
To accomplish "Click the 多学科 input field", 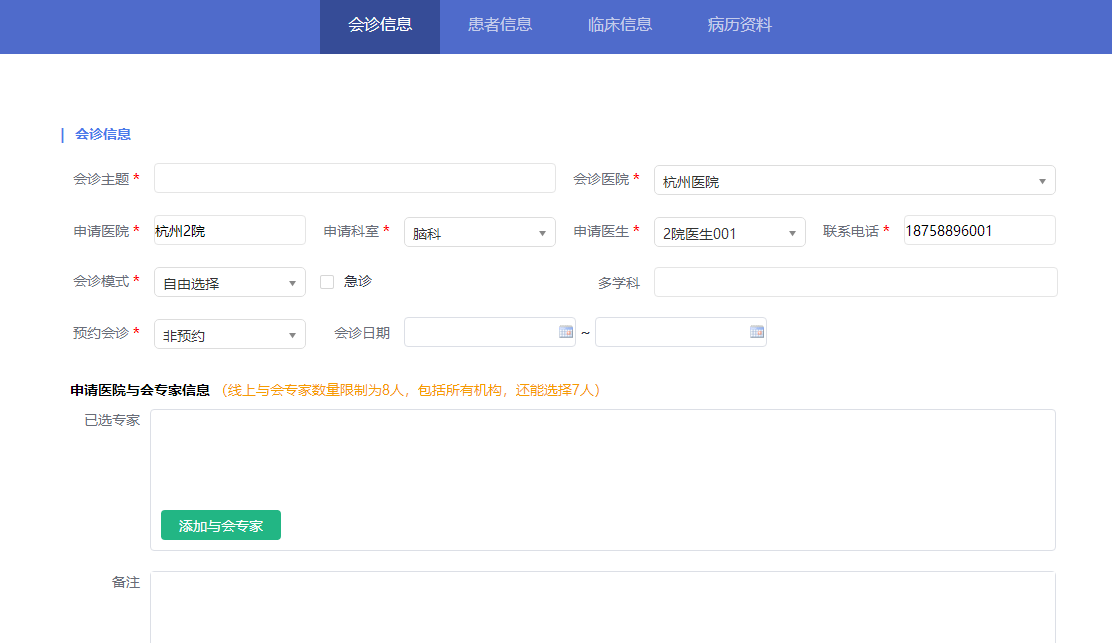I will pyautogui.click(x=855, y=282).
